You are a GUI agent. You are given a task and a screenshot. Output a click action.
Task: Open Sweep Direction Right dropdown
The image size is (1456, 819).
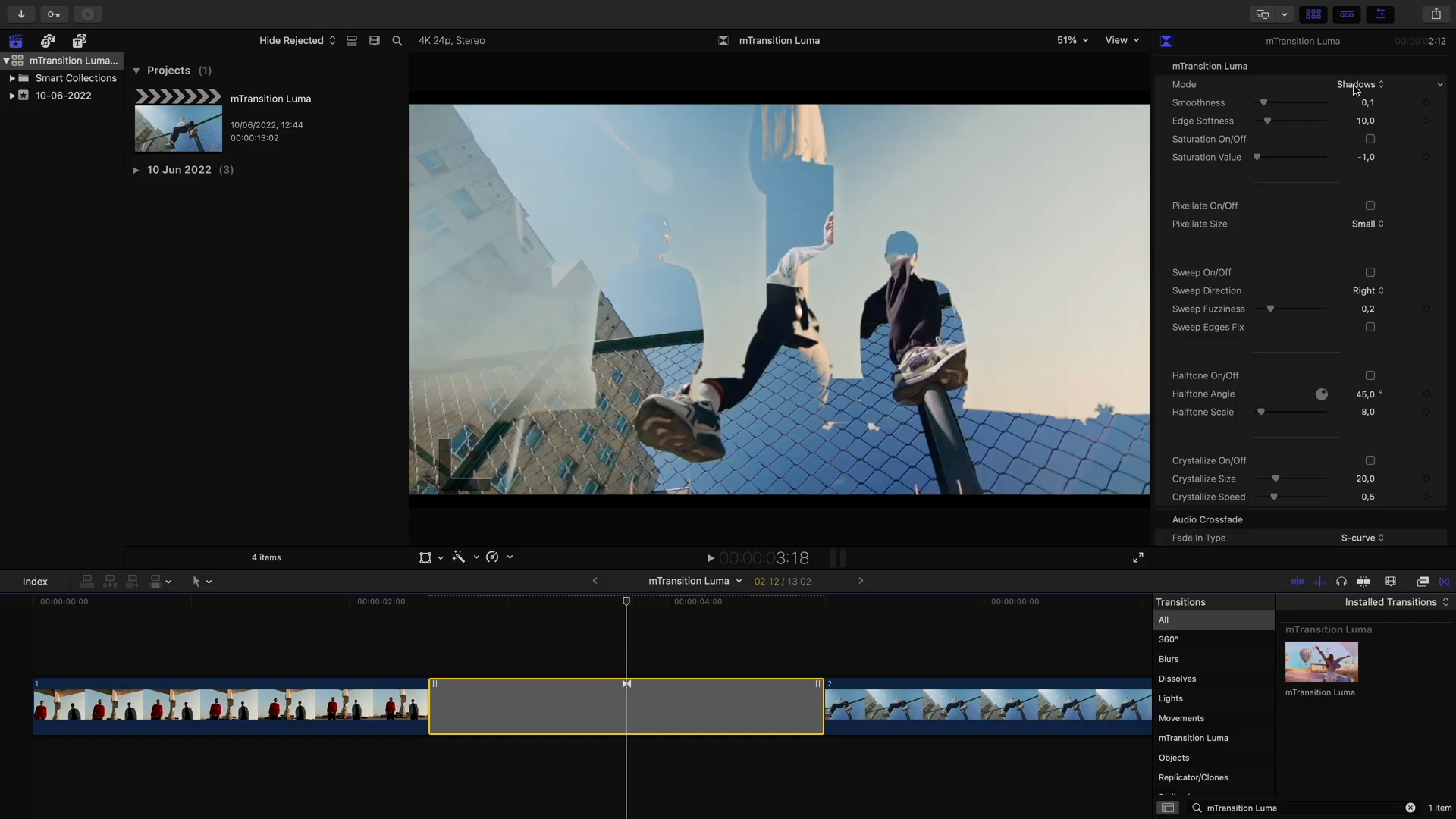[x=1367, y=291]
